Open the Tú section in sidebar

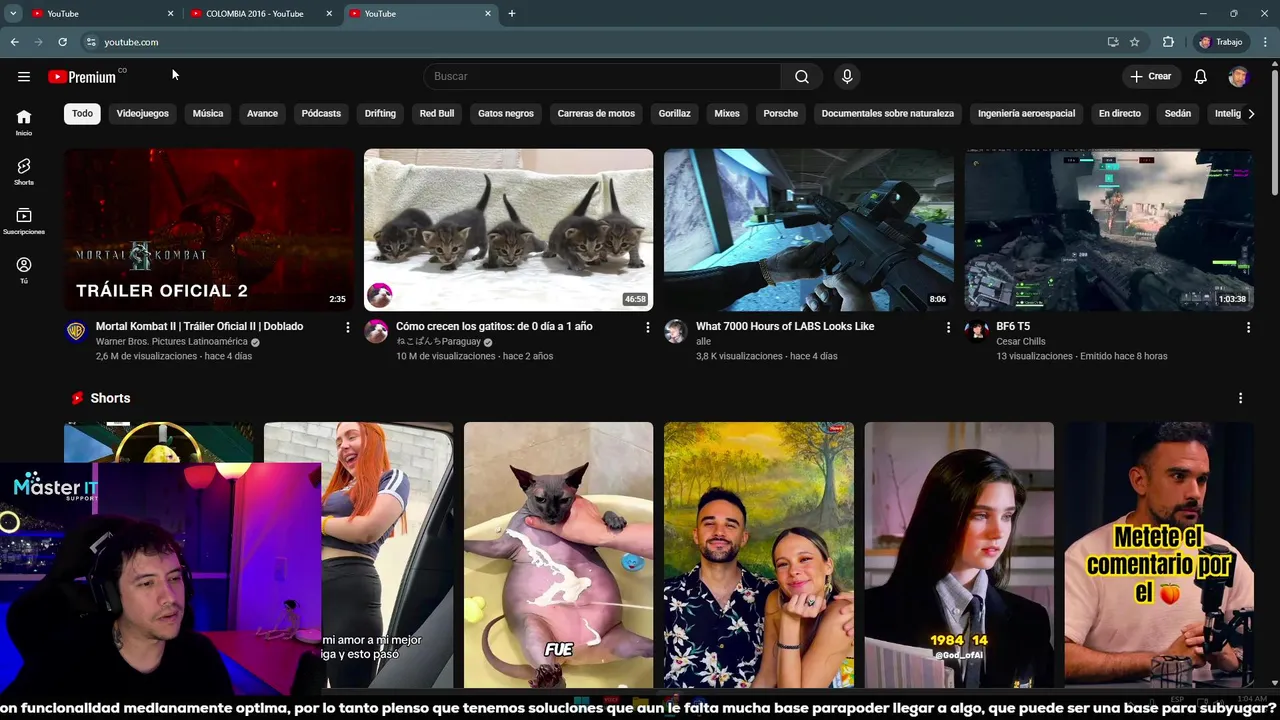(24, 270)
